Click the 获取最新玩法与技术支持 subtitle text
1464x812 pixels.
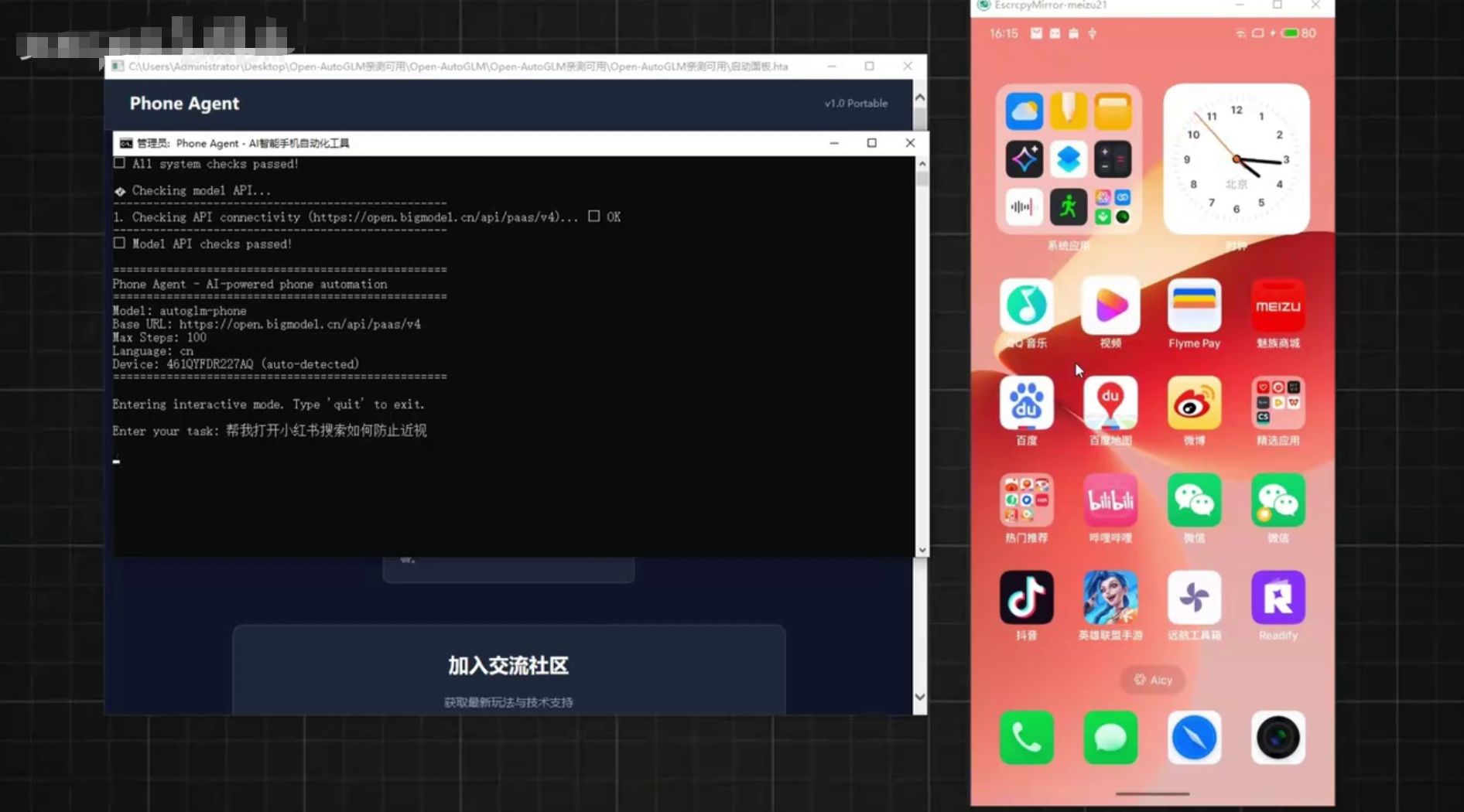(x=508, y=702)
